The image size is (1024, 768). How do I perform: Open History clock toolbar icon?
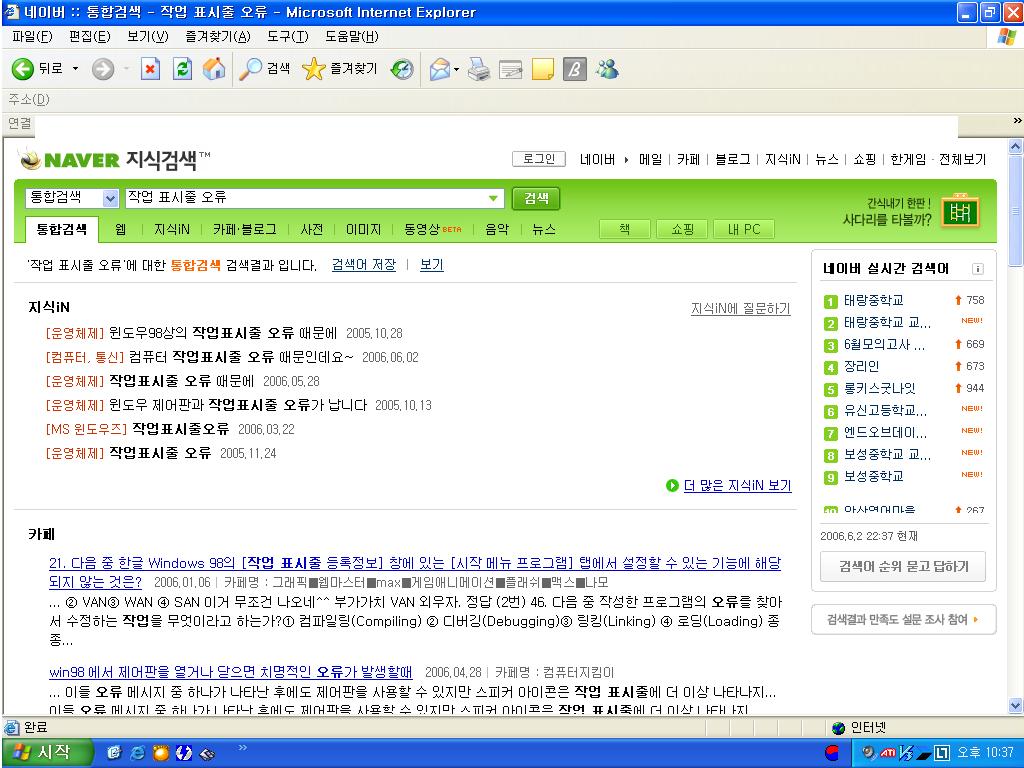[x=402, y=69]
